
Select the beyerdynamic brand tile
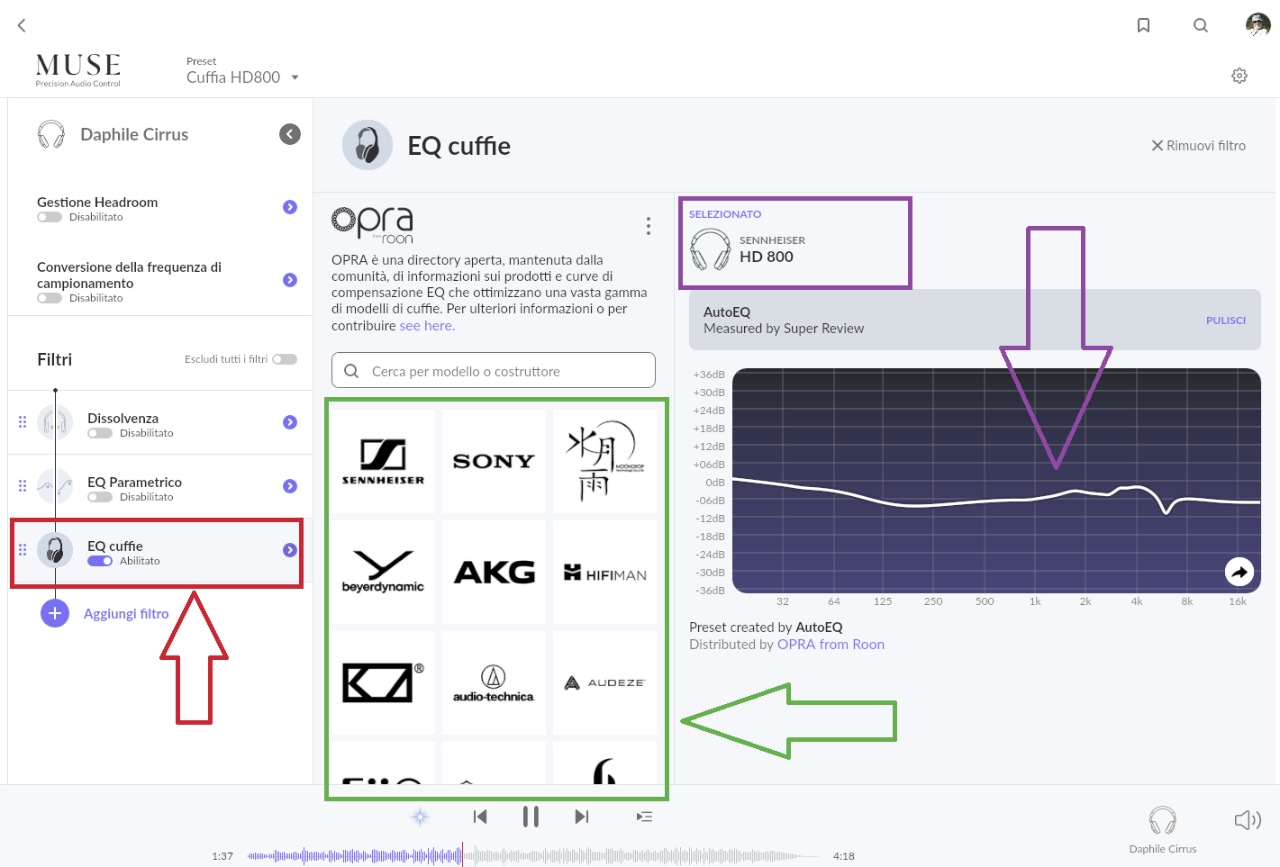pos(383,571)
